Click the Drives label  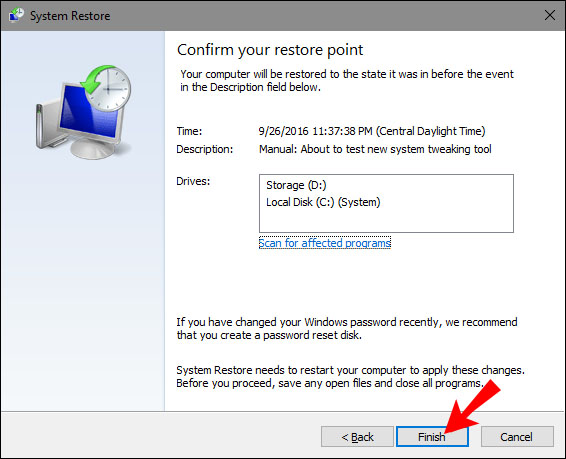[193, 181]
